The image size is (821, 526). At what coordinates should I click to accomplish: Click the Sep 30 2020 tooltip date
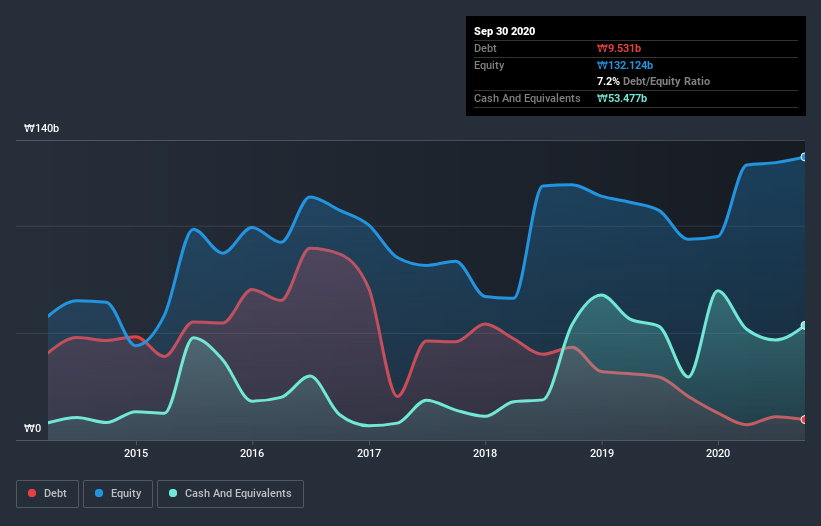tap(504, 31)
